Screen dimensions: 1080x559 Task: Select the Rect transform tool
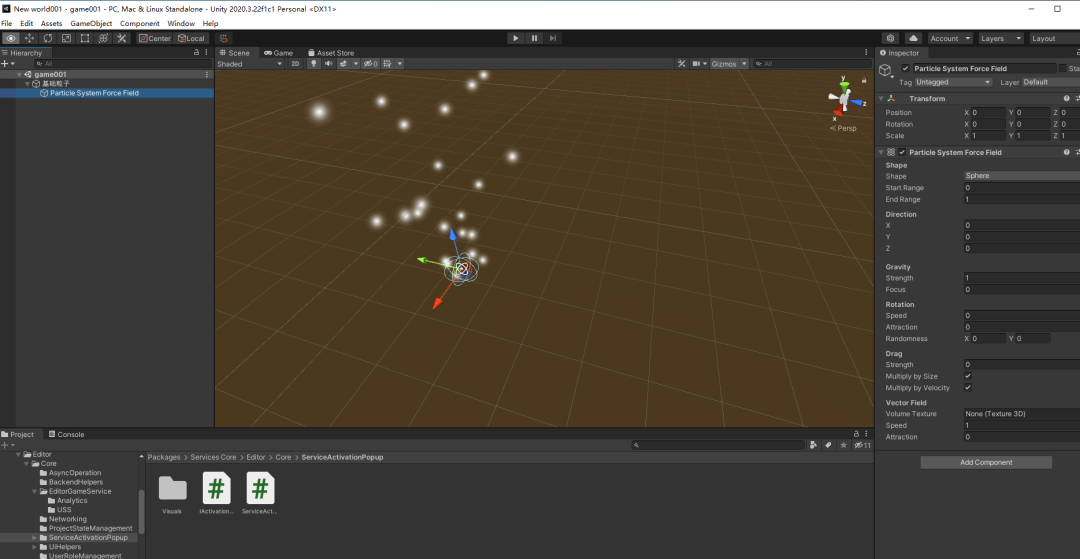coord(85,39)
